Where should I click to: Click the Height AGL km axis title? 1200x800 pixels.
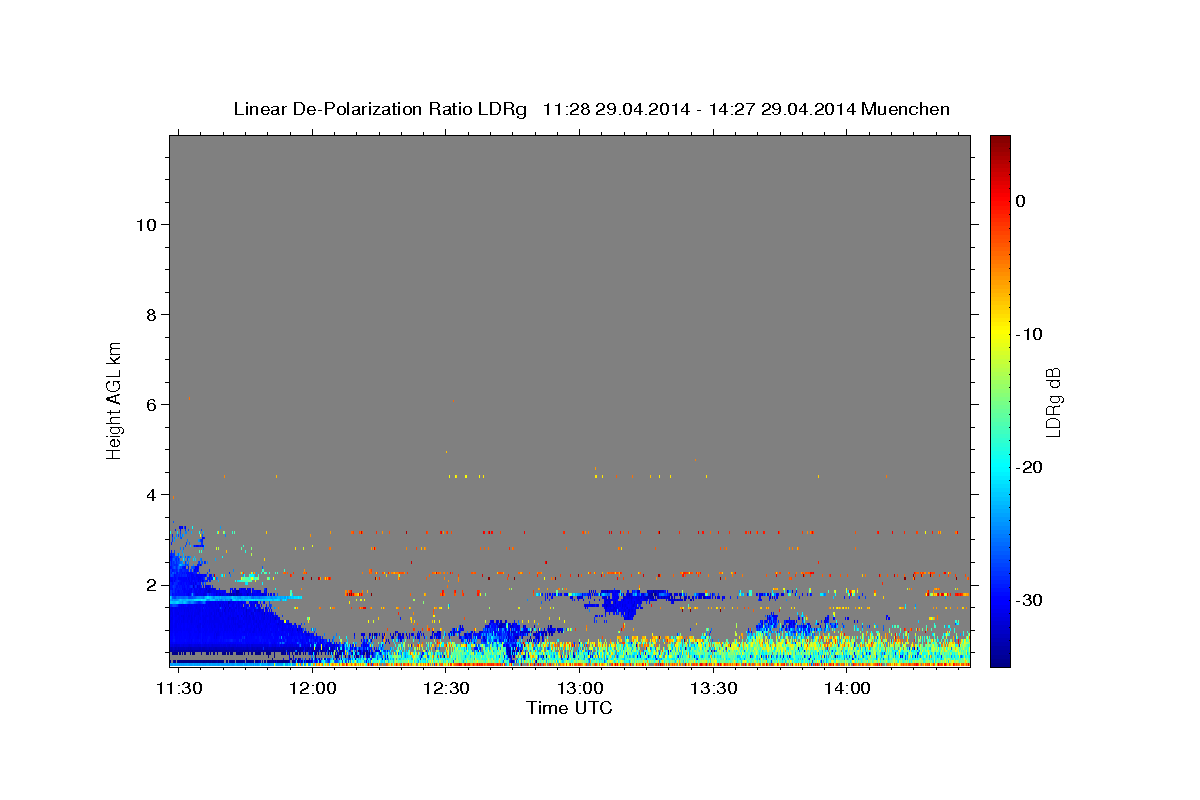[114, 399]
